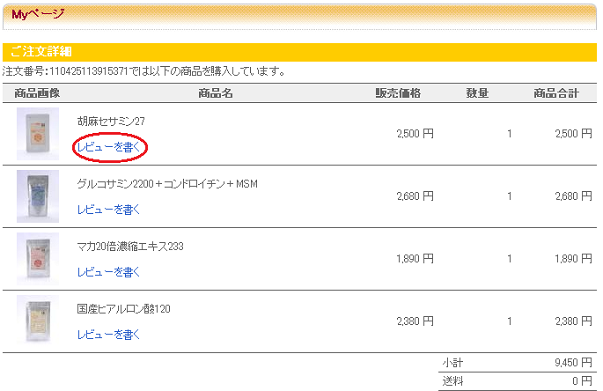Click the 小計 9,450 円 amount
The image size is (603, 391).
tap(573, 363)
